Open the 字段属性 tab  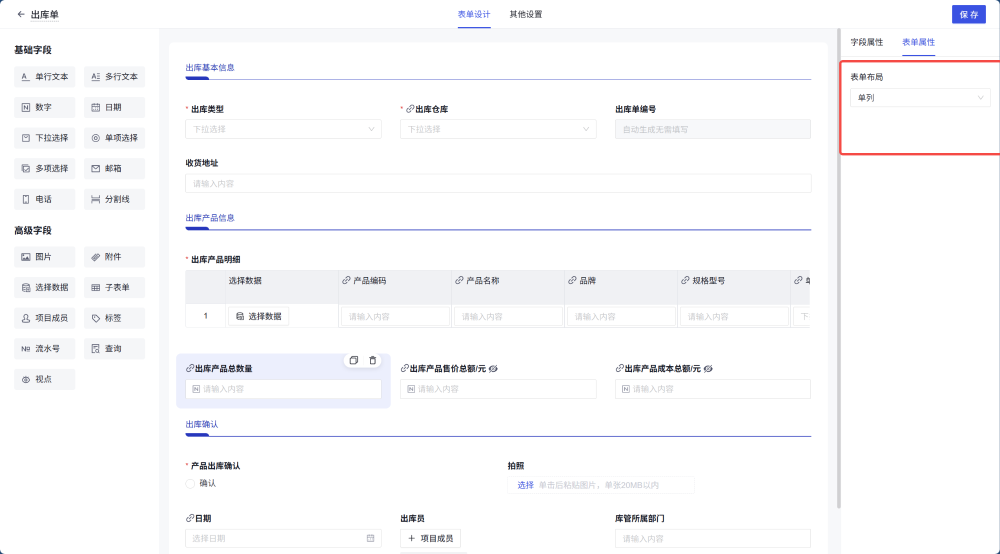click(866, 42)
